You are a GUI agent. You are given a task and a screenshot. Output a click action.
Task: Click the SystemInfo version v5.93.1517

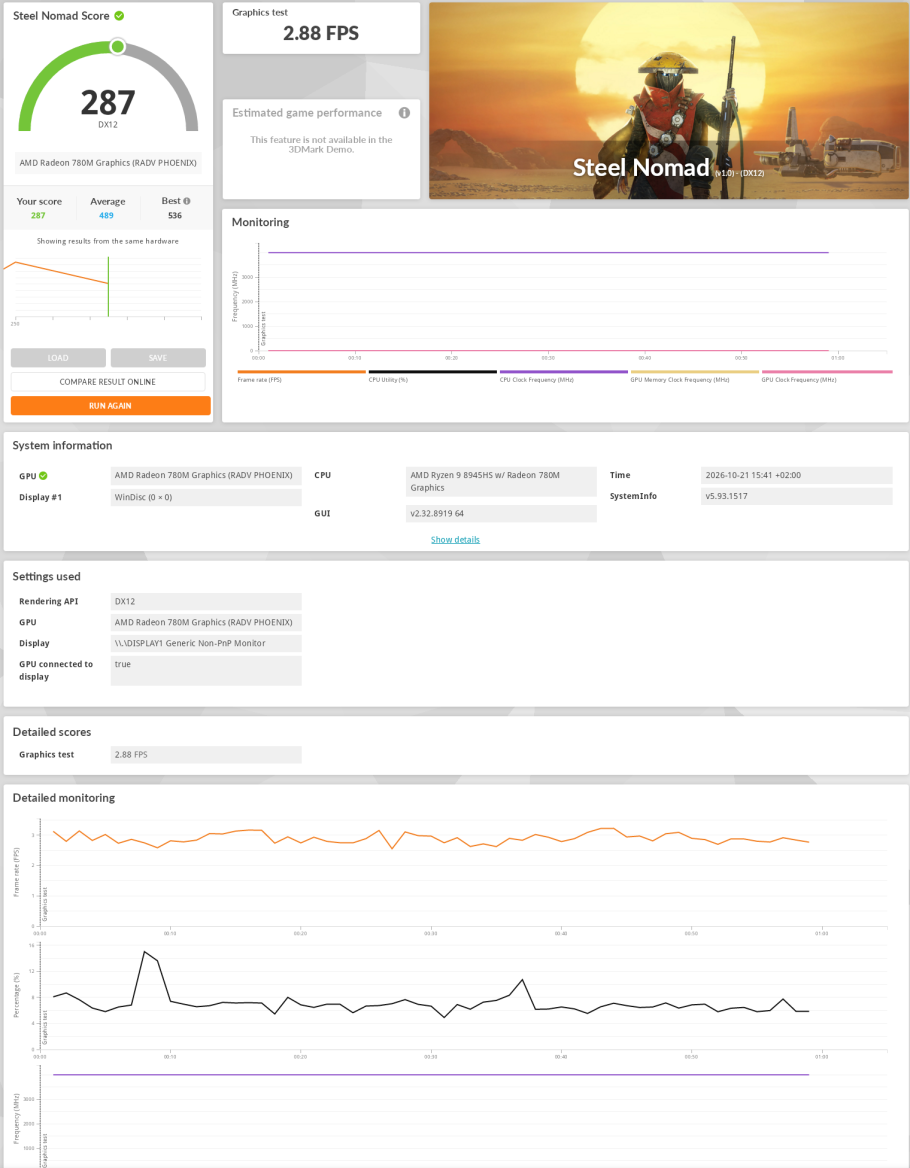(796, 496)
